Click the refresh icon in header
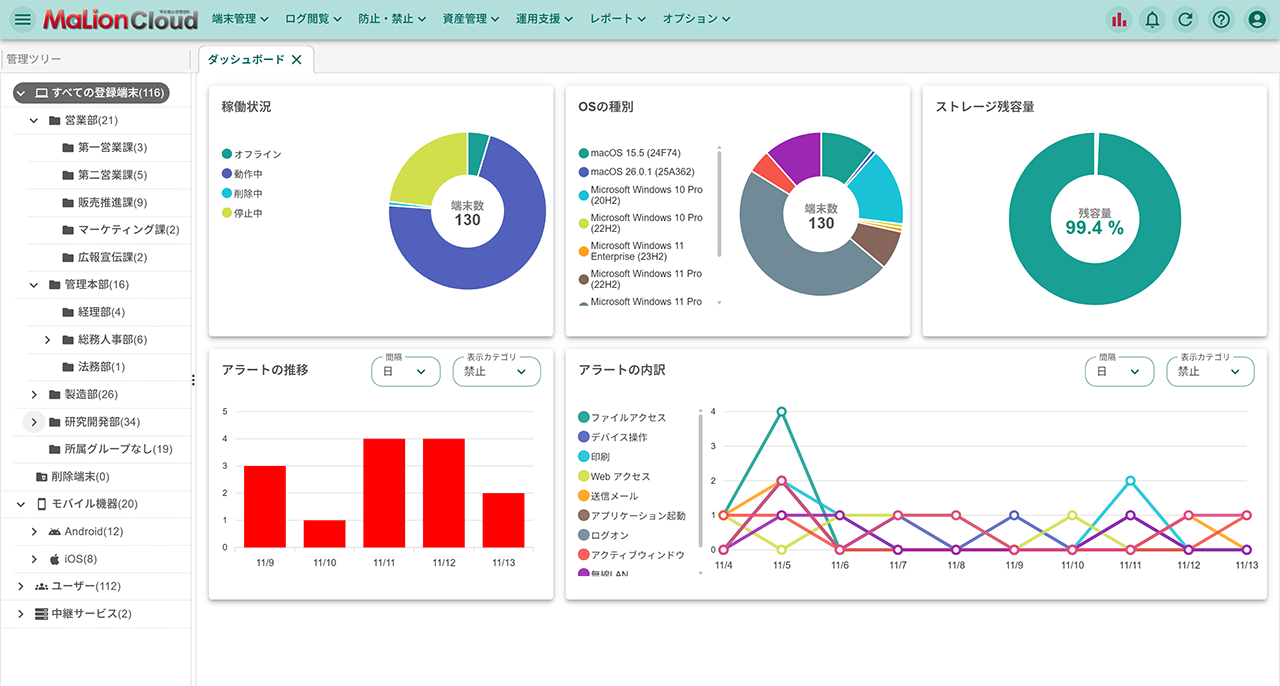 point(1186,19)
